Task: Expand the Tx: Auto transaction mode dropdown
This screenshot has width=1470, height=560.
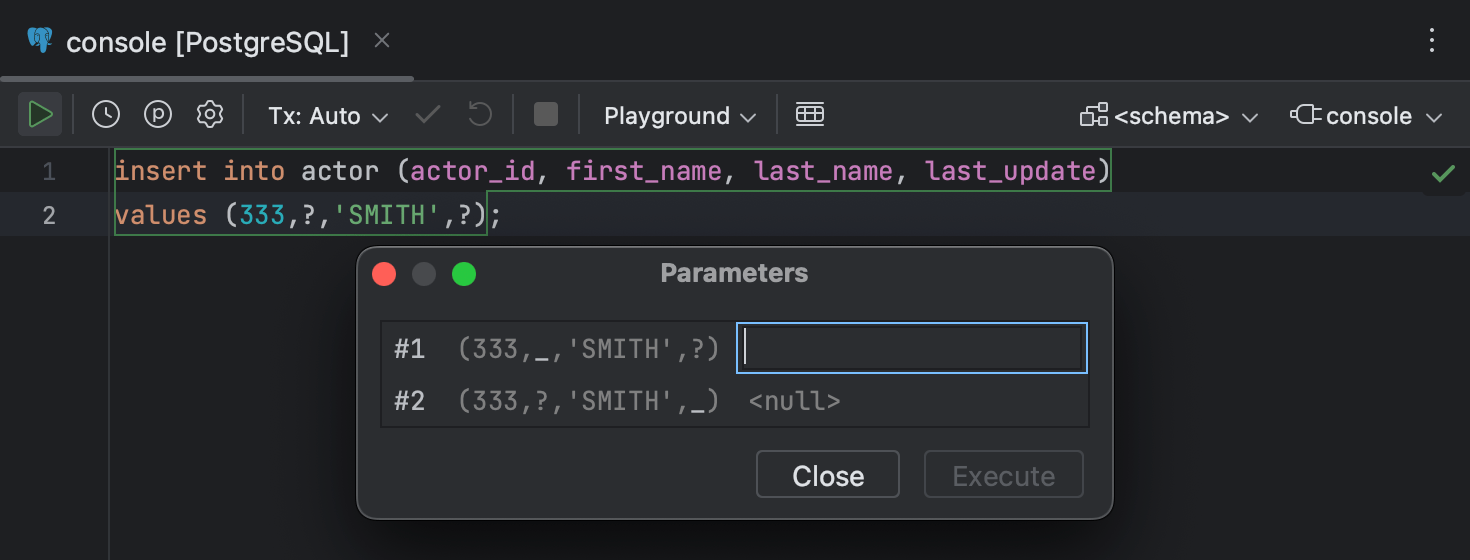Action: pyautogui.click(x=328, y=116)
